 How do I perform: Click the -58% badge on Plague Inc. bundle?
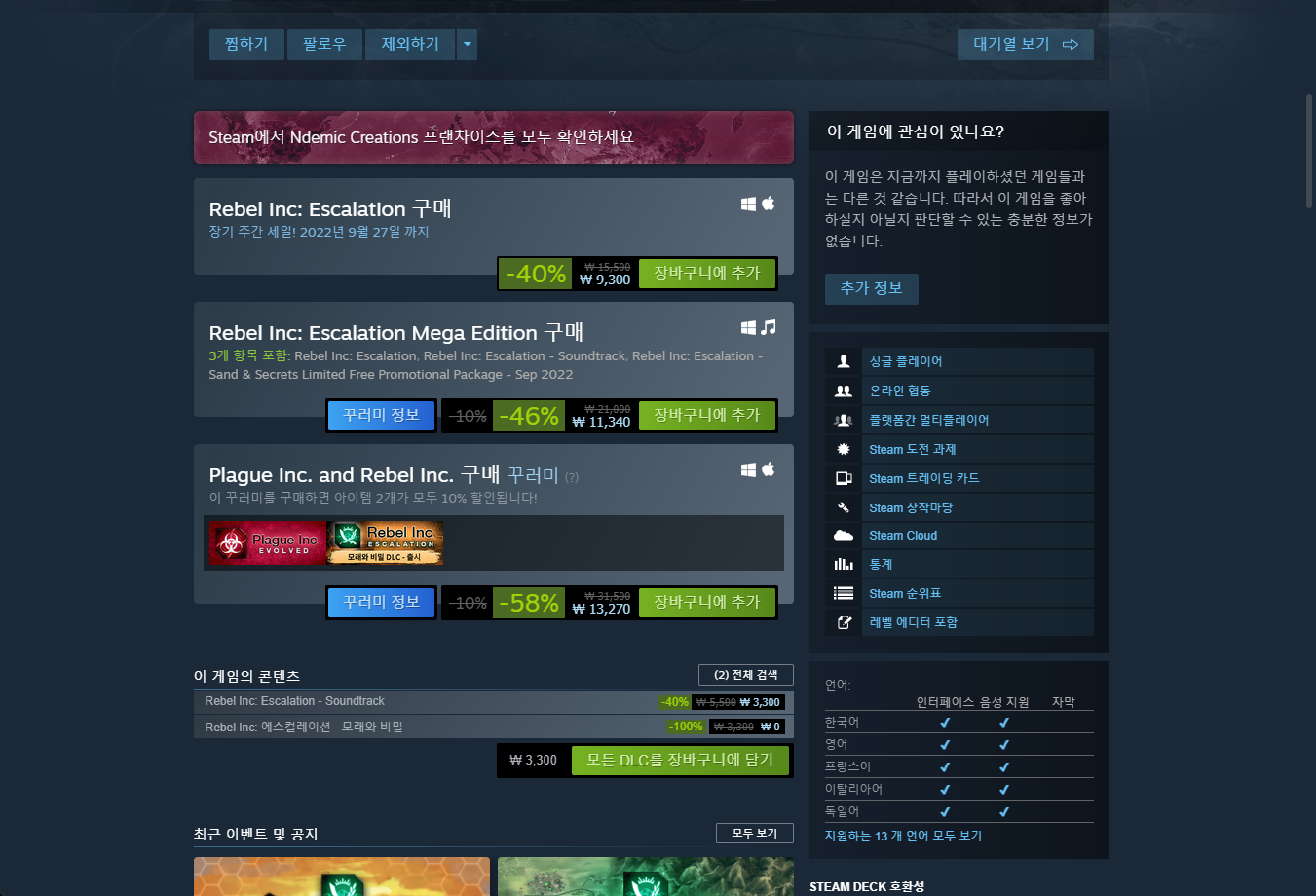(529, 603)
